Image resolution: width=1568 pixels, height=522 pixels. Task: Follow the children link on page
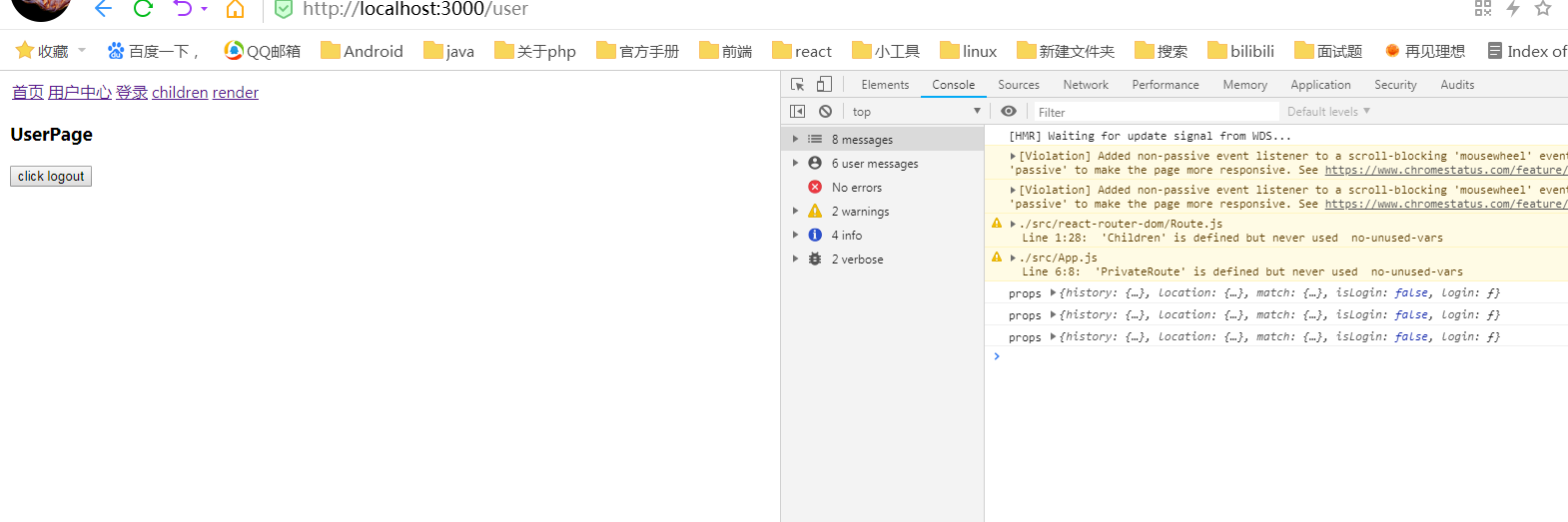[180, 93]
